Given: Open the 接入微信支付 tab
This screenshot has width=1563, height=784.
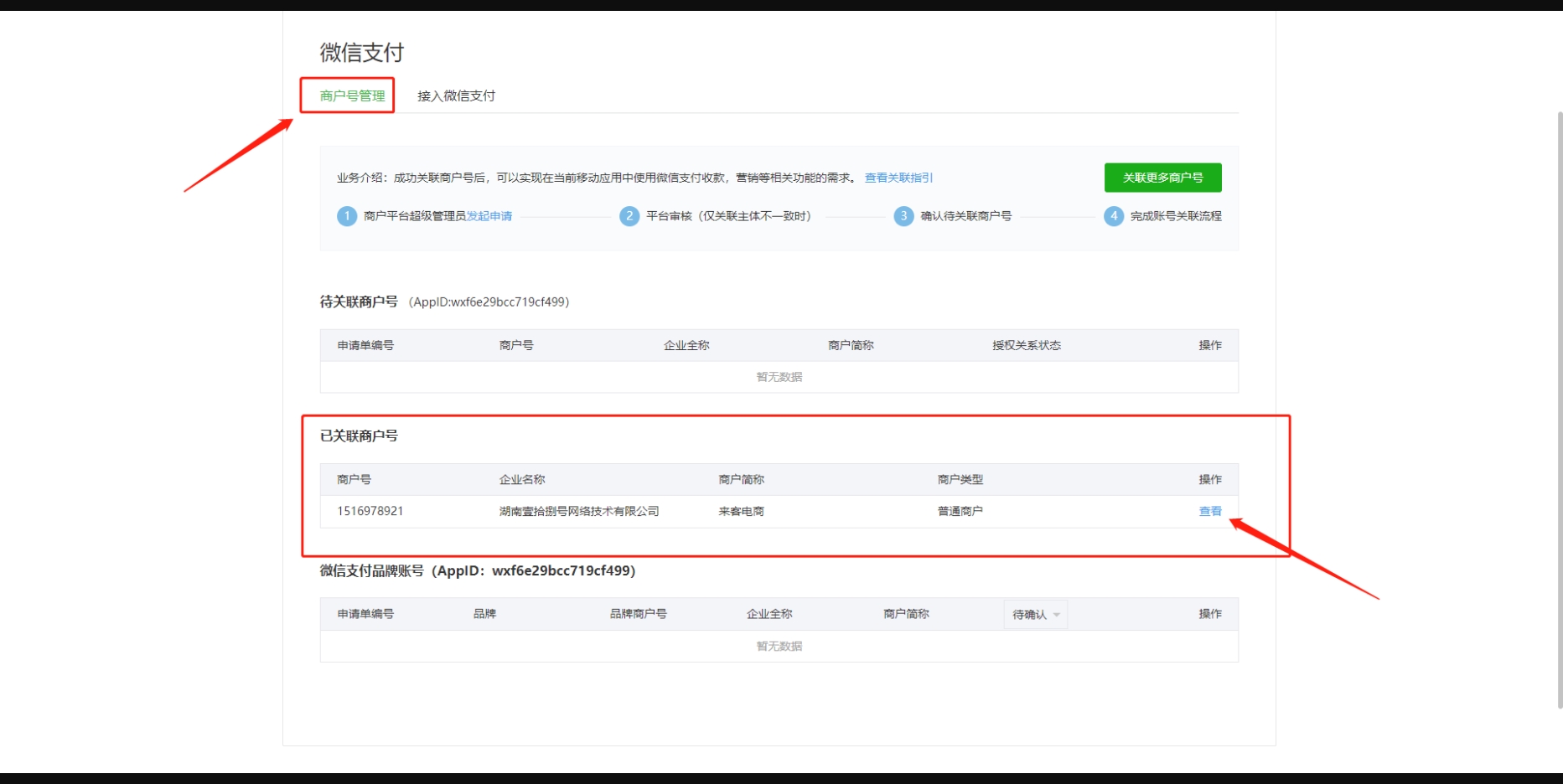Looking at the screenshot, I should click(456, 96).
